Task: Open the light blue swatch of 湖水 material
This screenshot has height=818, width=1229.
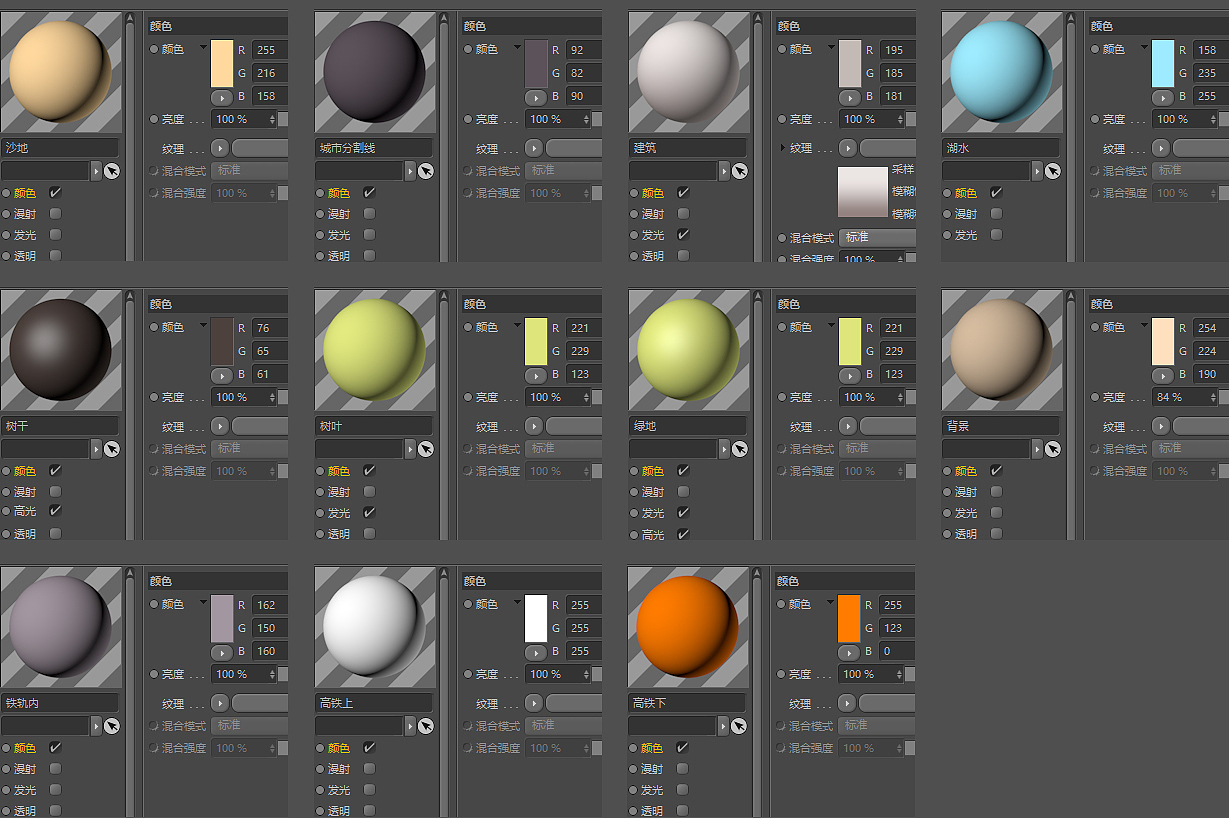Action: click(1163, 63)
